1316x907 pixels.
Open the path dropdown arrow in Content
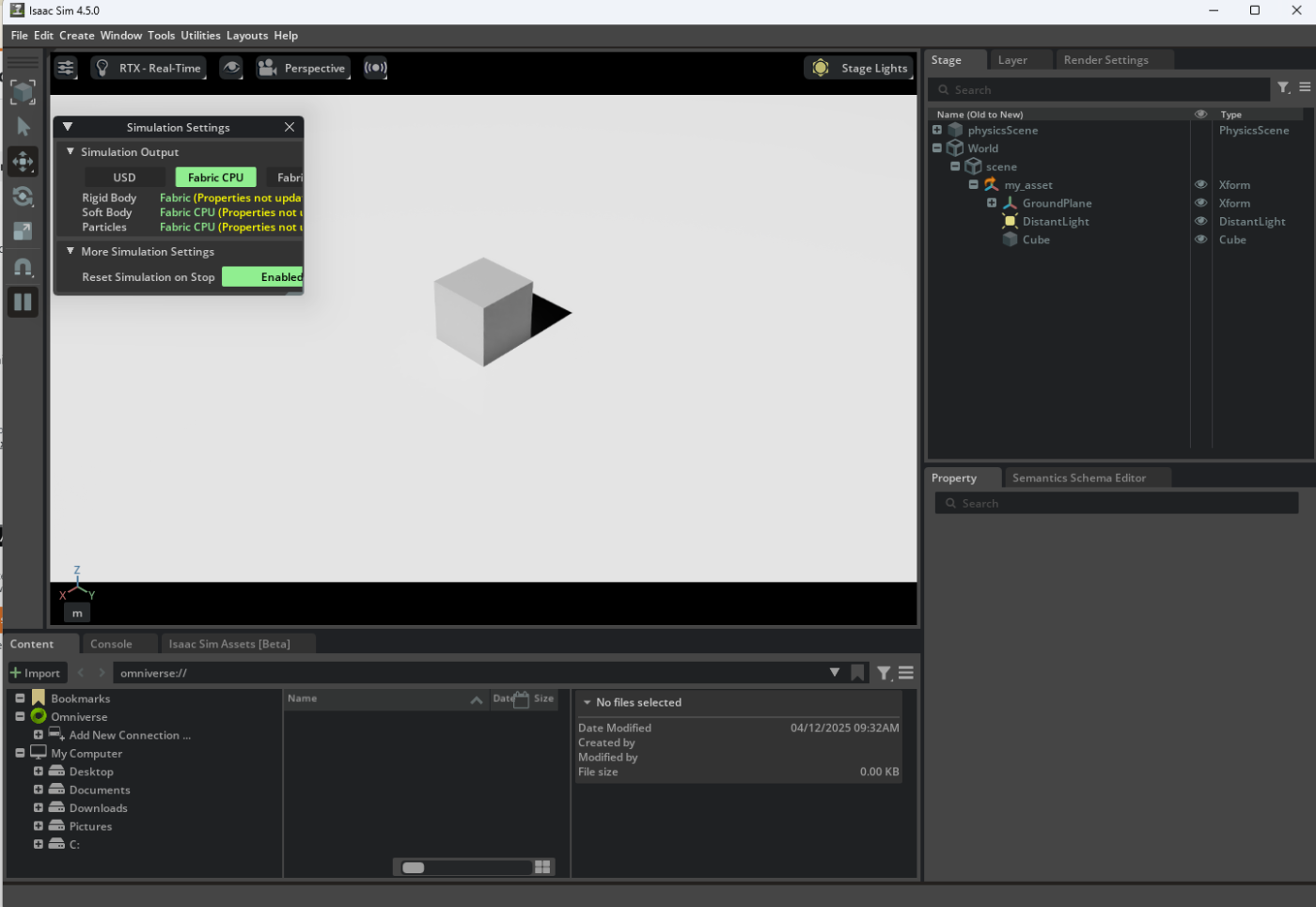click(834, 673)
